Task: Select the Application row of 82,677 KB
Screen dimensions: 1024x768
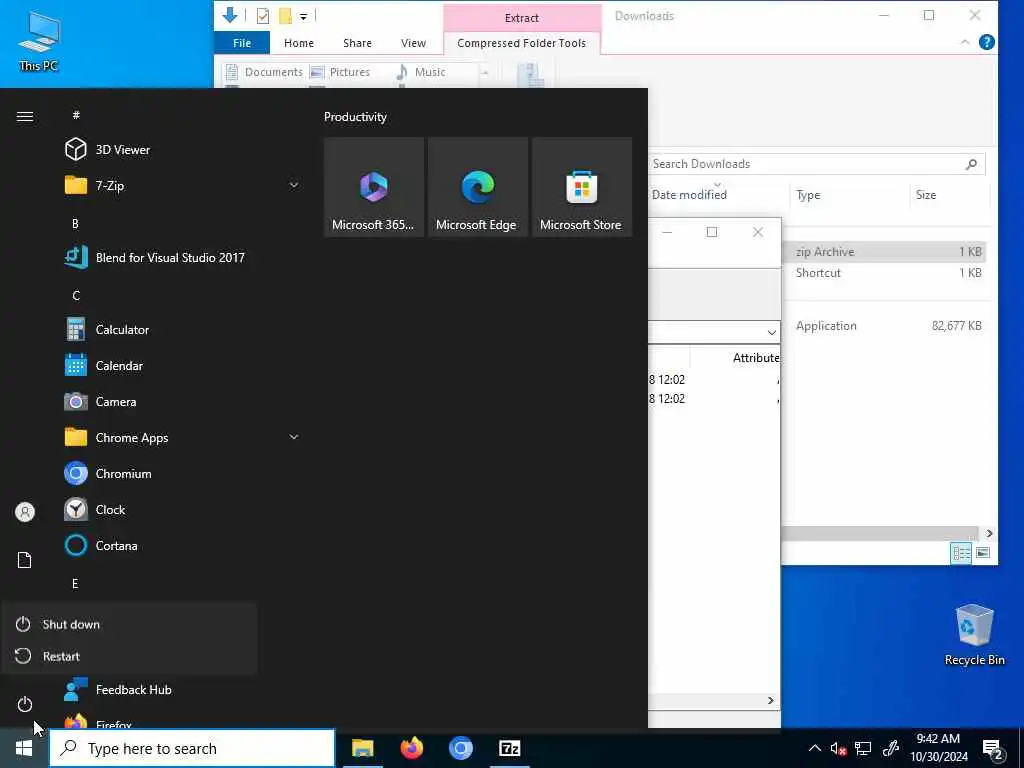Action: (x=883, y=326)
